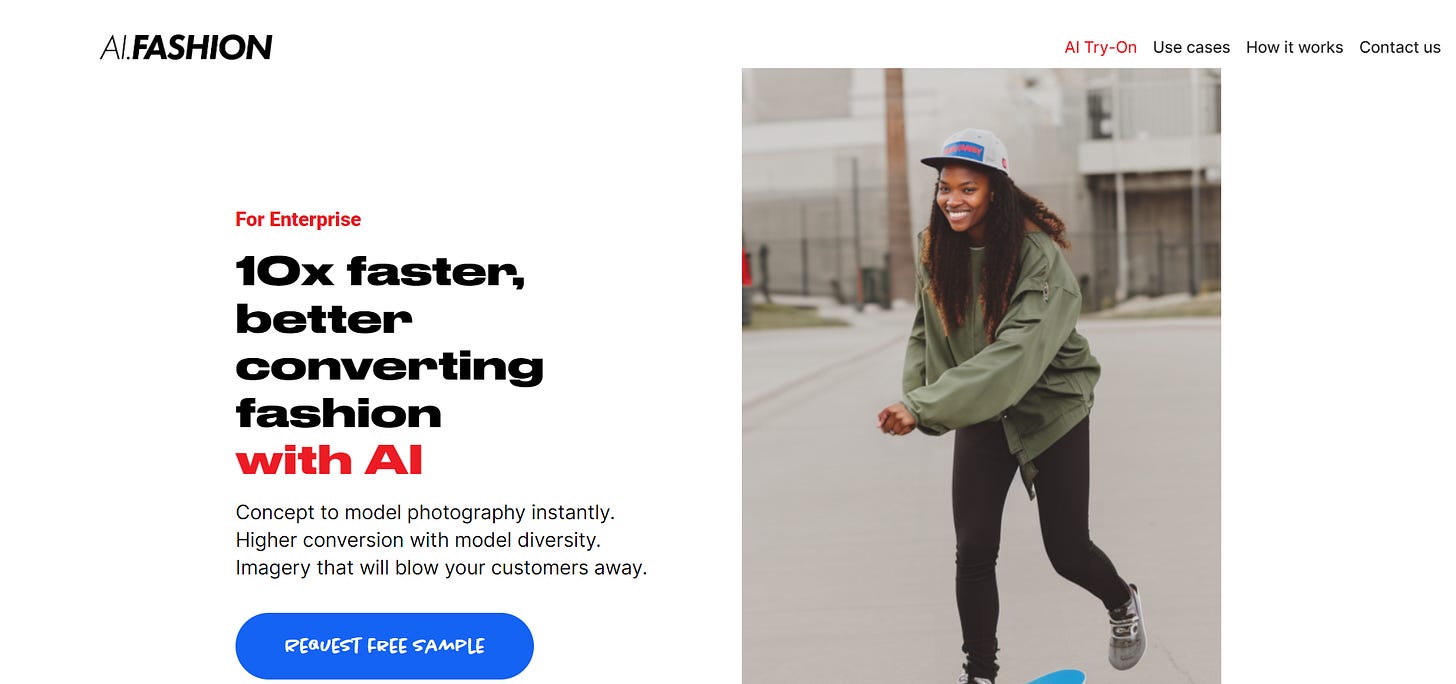The image size is (1456, 684).
Task: Click the model's snapback cap in photo
Action: pos(964,150)
